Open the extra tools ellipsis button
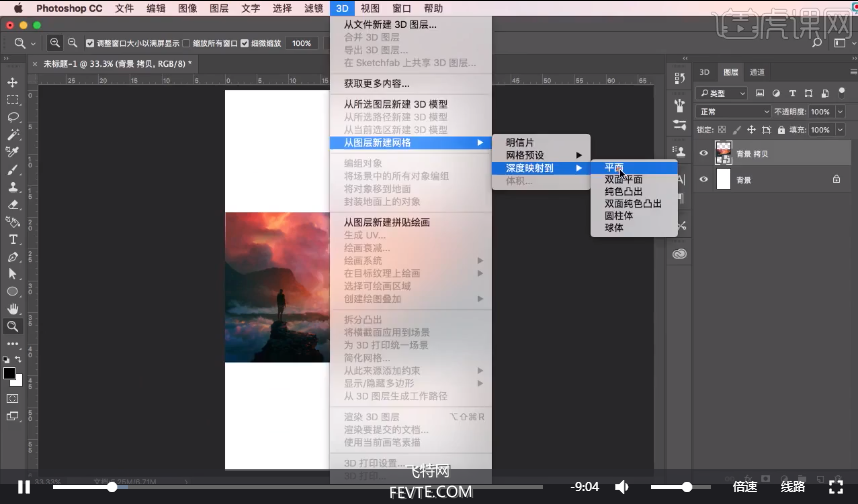Screen dimensions: 858x504 [13, 344]
